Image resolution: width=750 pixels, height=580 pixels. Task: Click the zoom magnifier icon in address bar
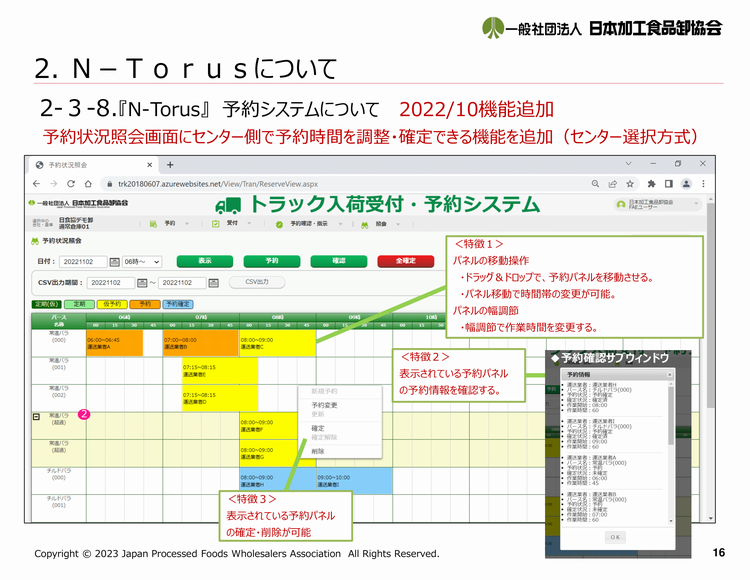595,184
